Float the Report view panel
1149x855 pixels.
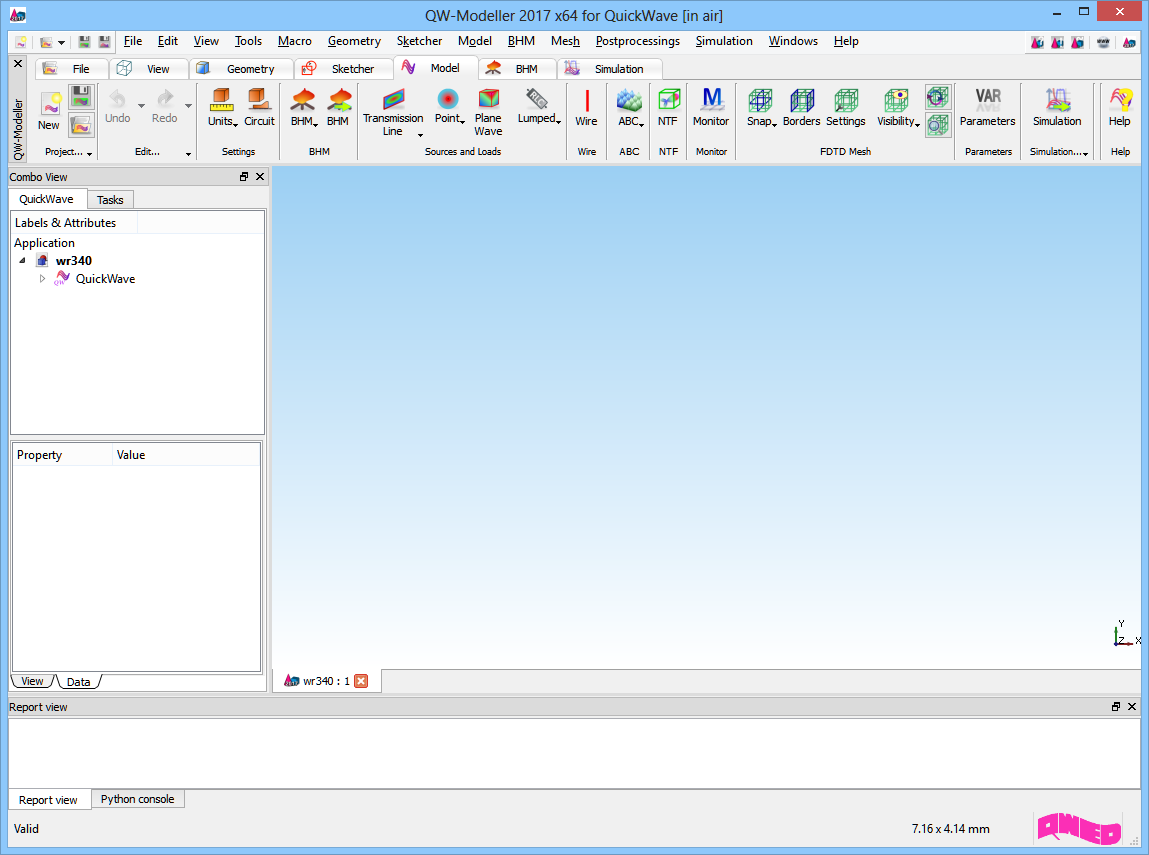point(1116,707)
